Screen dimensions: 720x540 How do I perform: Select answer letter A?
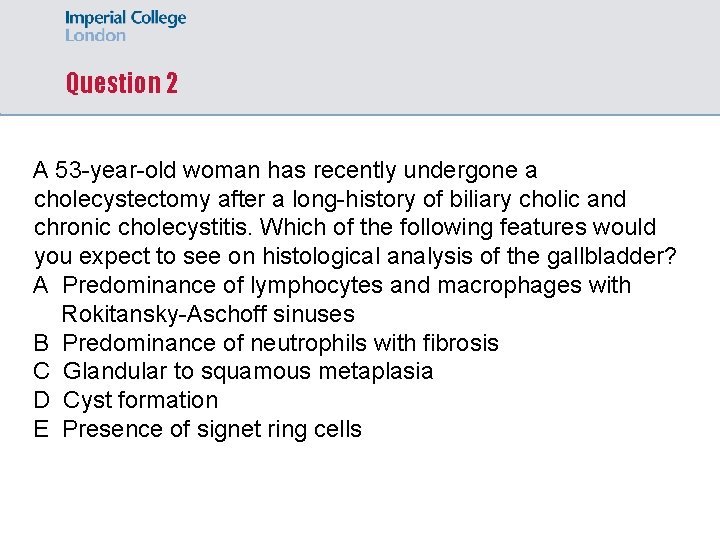coord(41,286)
